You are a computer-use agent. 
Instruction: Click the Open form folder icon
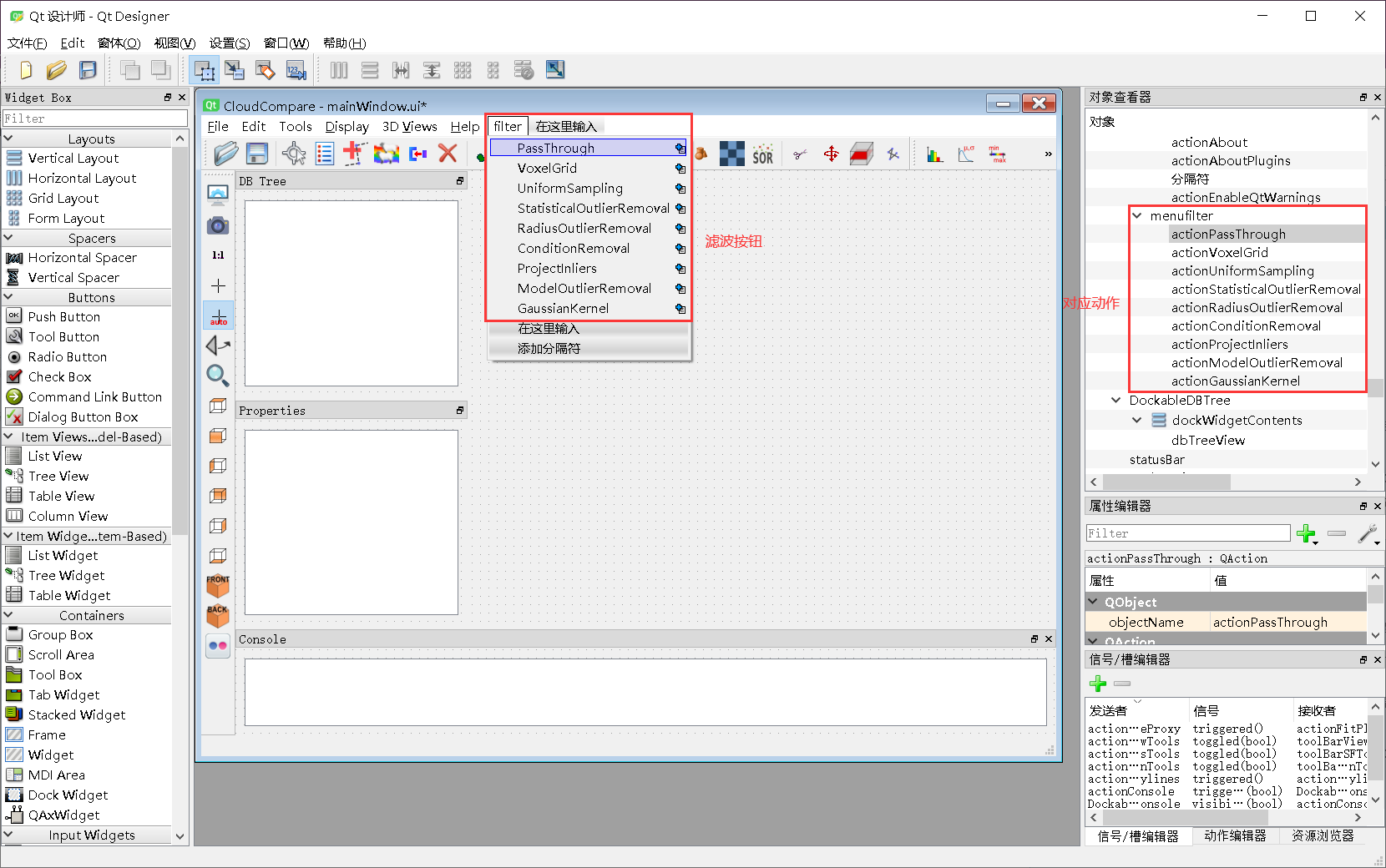click(x=57, y=70)
